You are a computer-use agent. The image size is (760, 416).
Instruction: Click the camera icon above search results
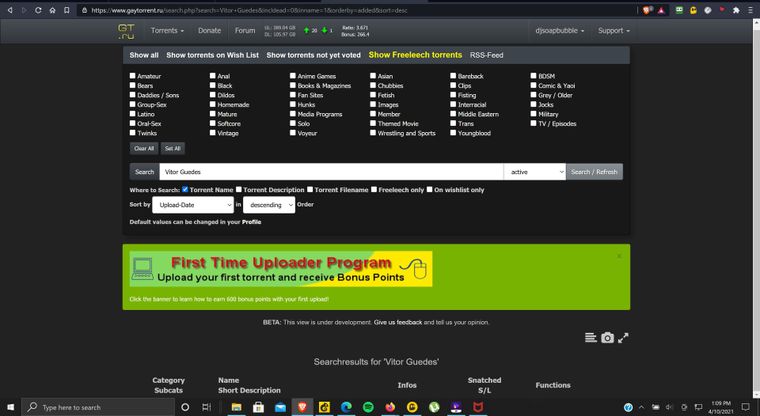606,338
